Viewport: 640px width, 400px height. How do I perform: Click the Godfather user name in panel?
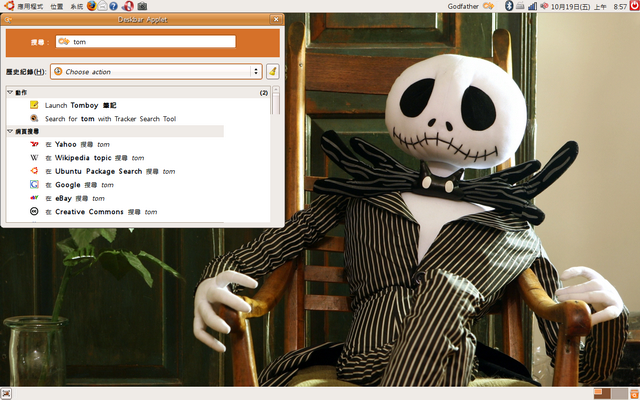click(463, 6)
